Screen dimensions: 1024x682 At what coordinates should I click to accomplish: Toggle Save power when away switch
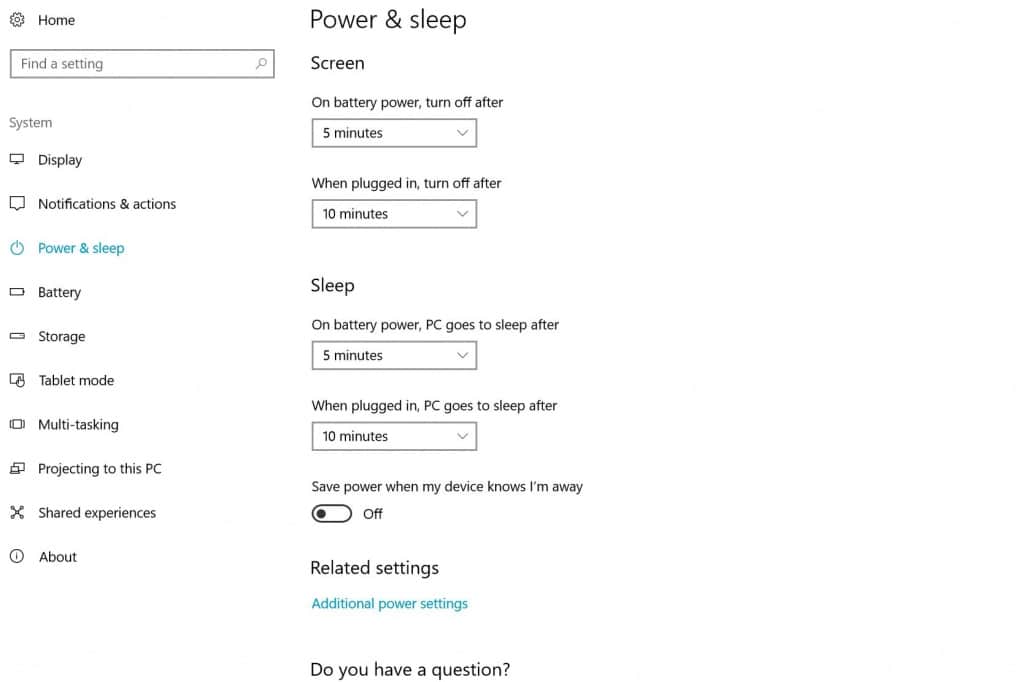pos(332,514)
